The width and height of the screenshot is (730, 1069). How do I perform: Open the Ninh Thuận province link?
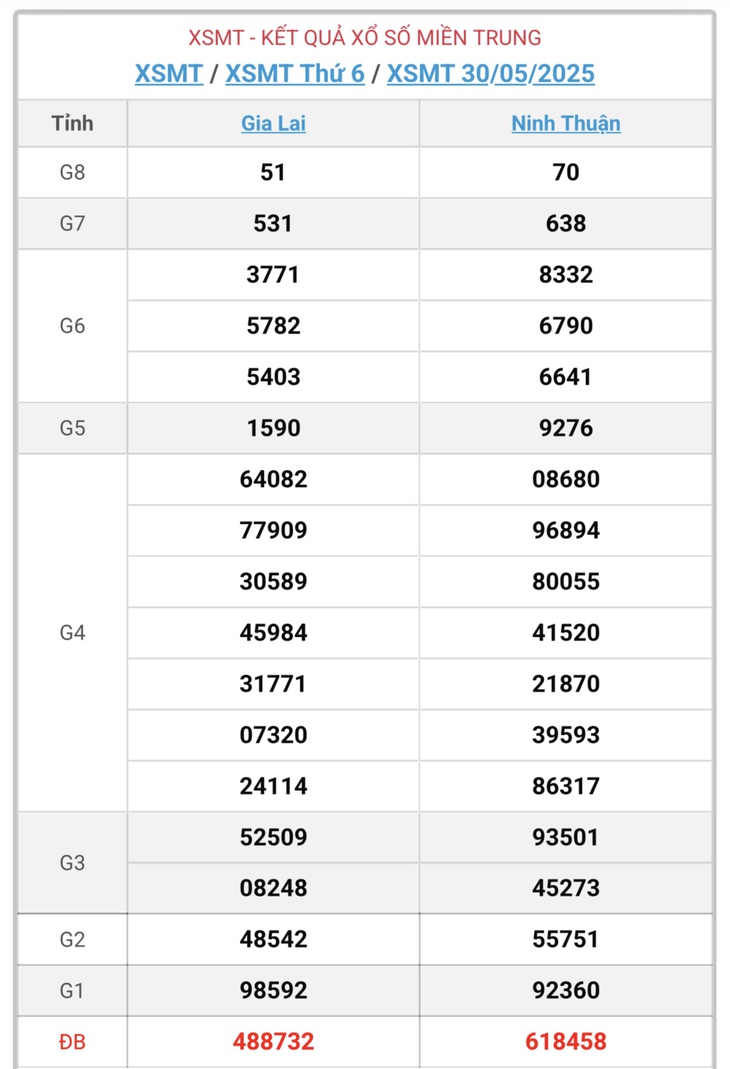point(566,123)
